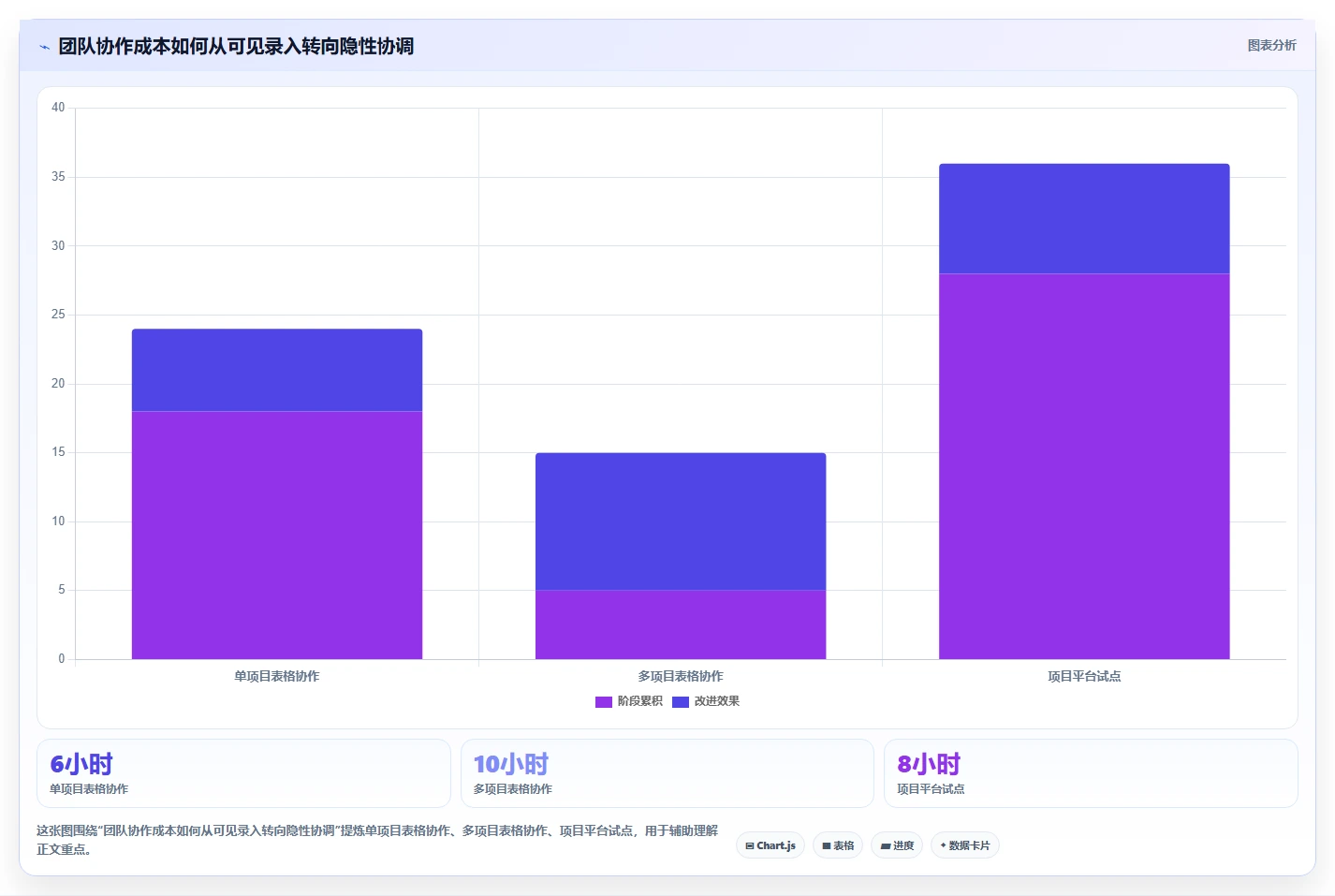1335x896 pixels.
Task: Click the 表格 tag
Action: coord(838,845)
